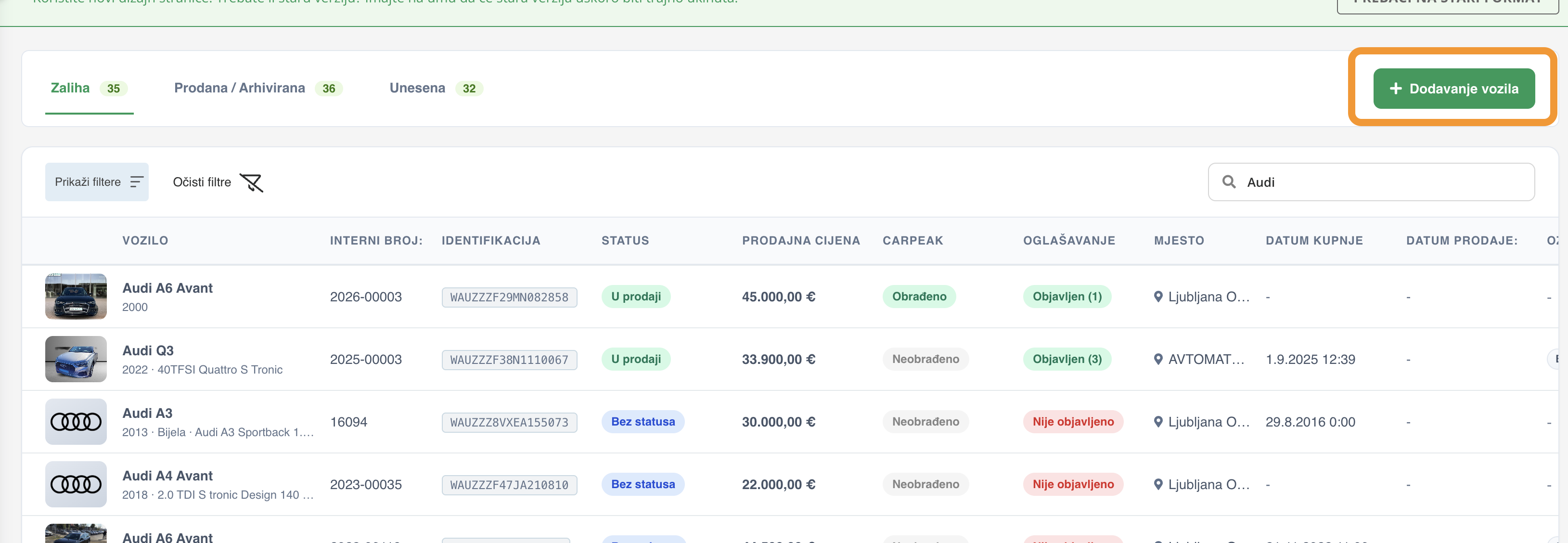1568x543 pixels.
Task: Open the Audi A4 Avant 2018 vehicle name
Action: tap(167, 476)
